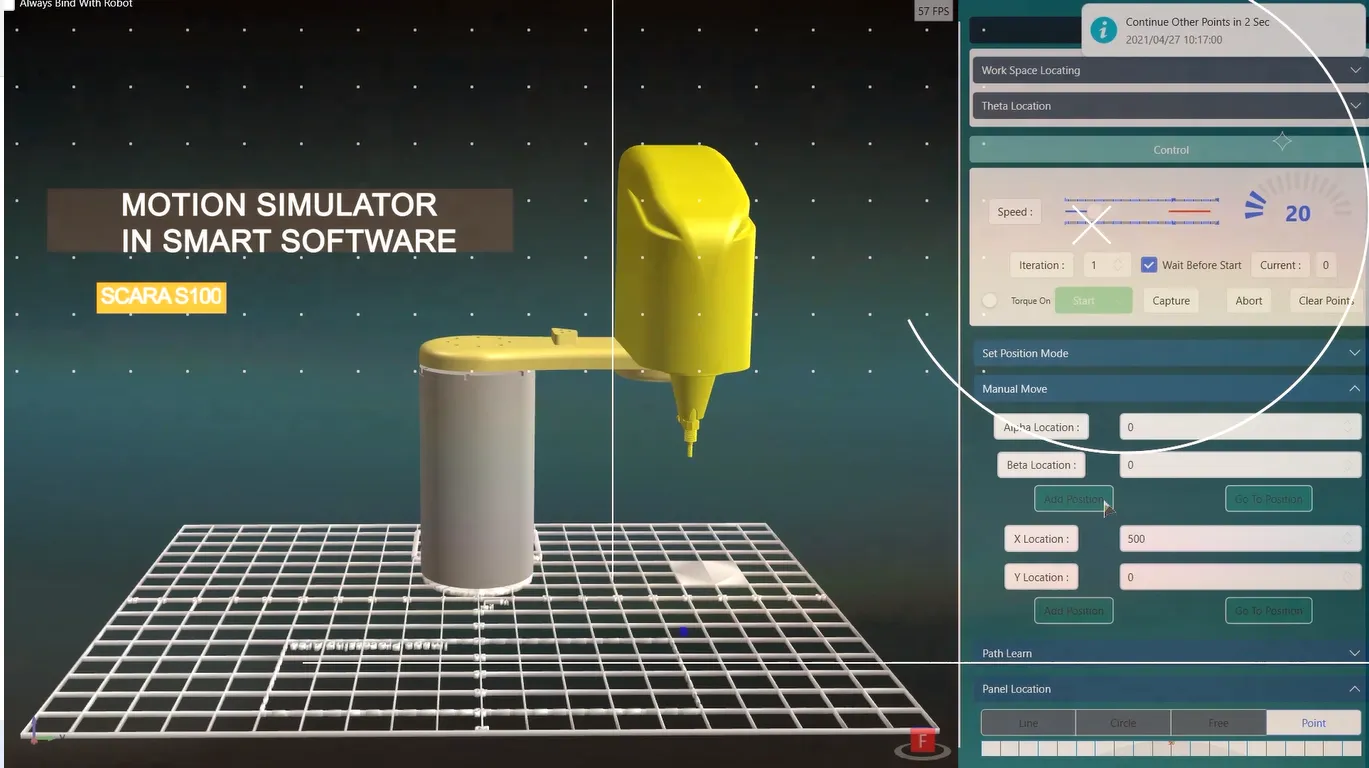
Task: Select the Circle tab in Panel Location
Action: 1122,723
